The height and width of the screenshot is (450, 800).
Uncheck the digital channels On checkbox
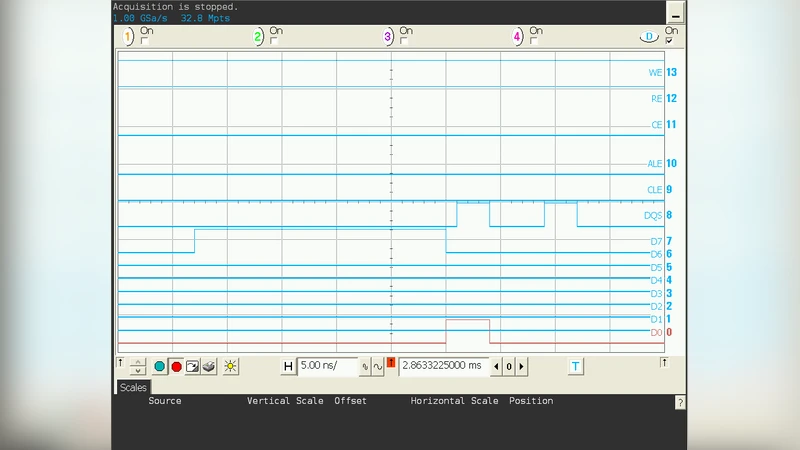point(670,41)
